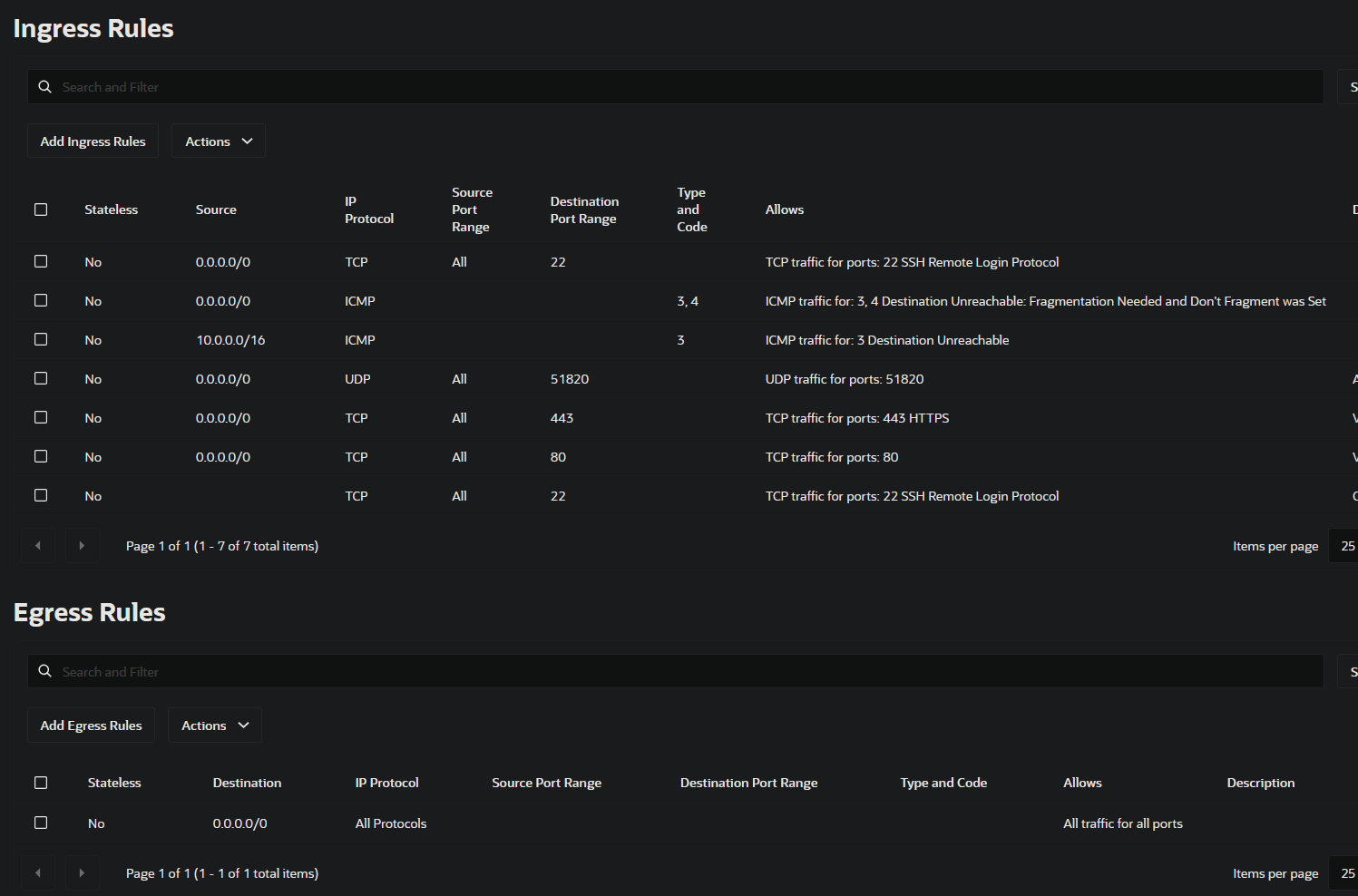Click the Egress Allows column header
The width and height of the screenshot is (1358, 896).
point(1082,783)
